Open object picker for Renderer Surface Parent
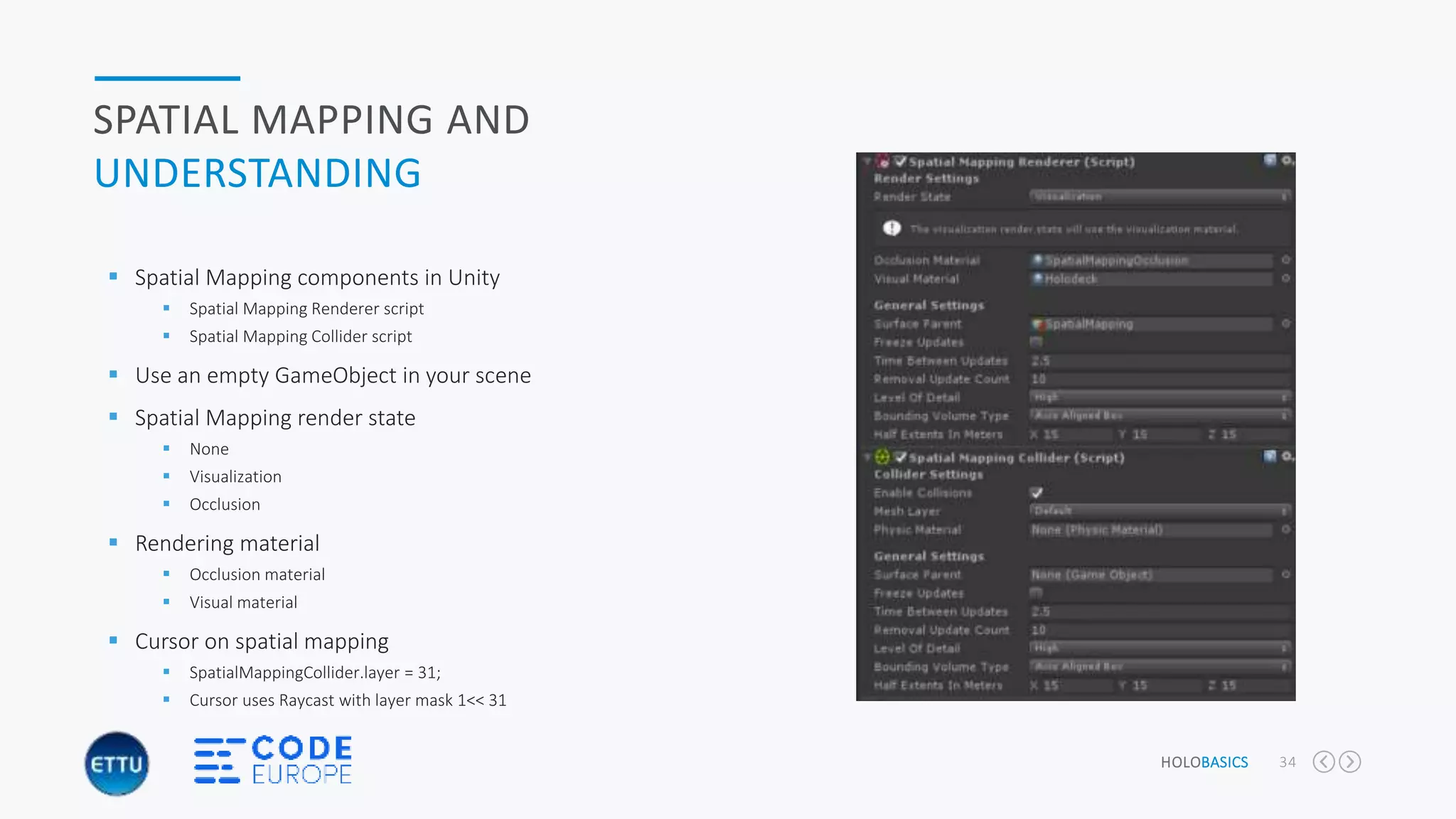 tap(1285, 323)
